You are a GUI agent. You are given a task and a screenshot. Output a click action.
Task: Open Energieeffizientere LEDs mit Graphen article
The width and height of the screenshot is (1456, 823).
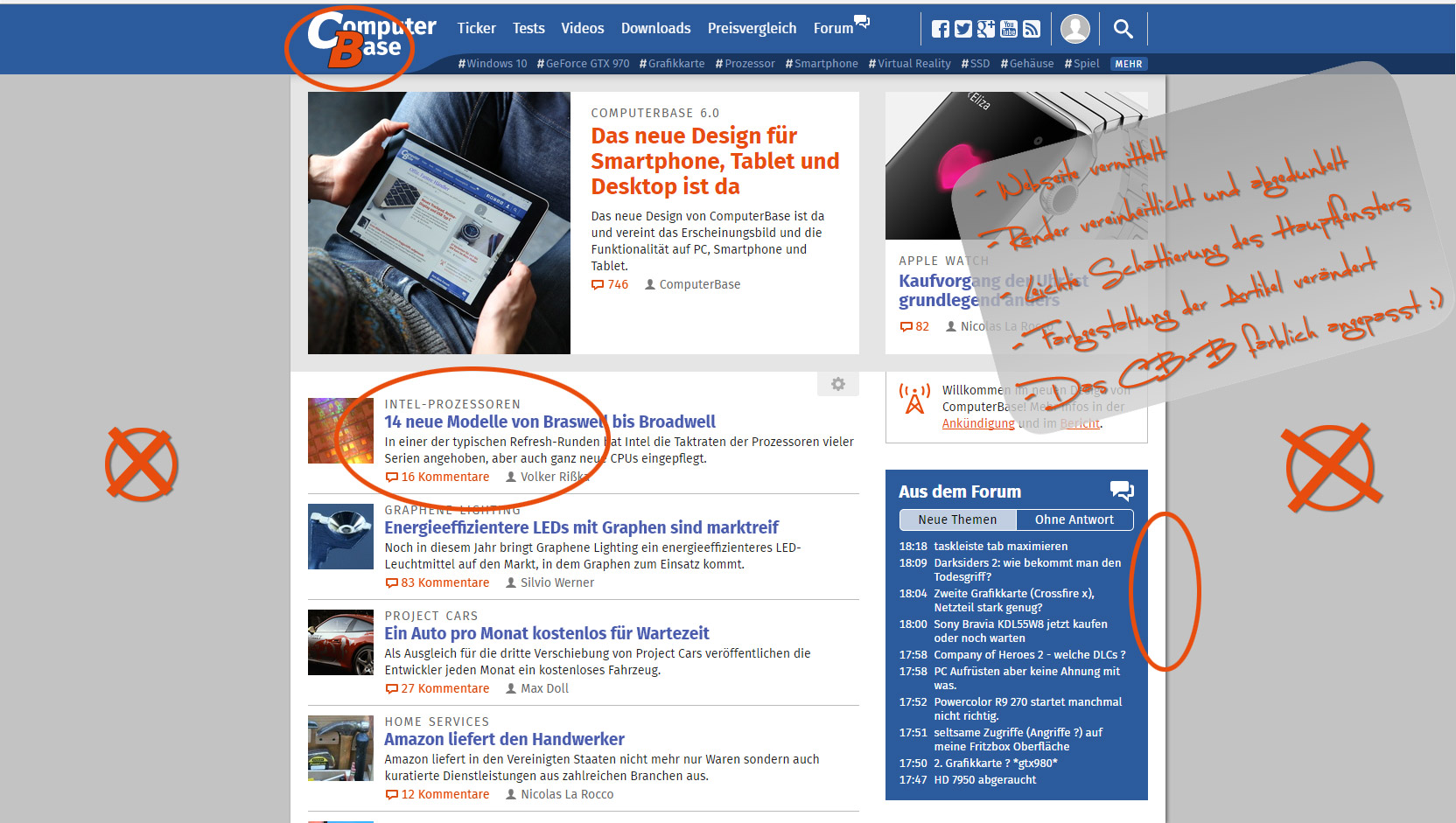coord(581,527)
